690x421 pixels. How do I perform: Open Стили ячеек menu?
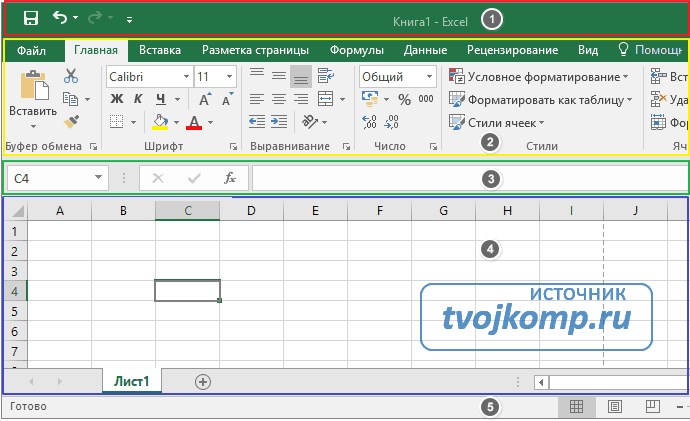496,123
